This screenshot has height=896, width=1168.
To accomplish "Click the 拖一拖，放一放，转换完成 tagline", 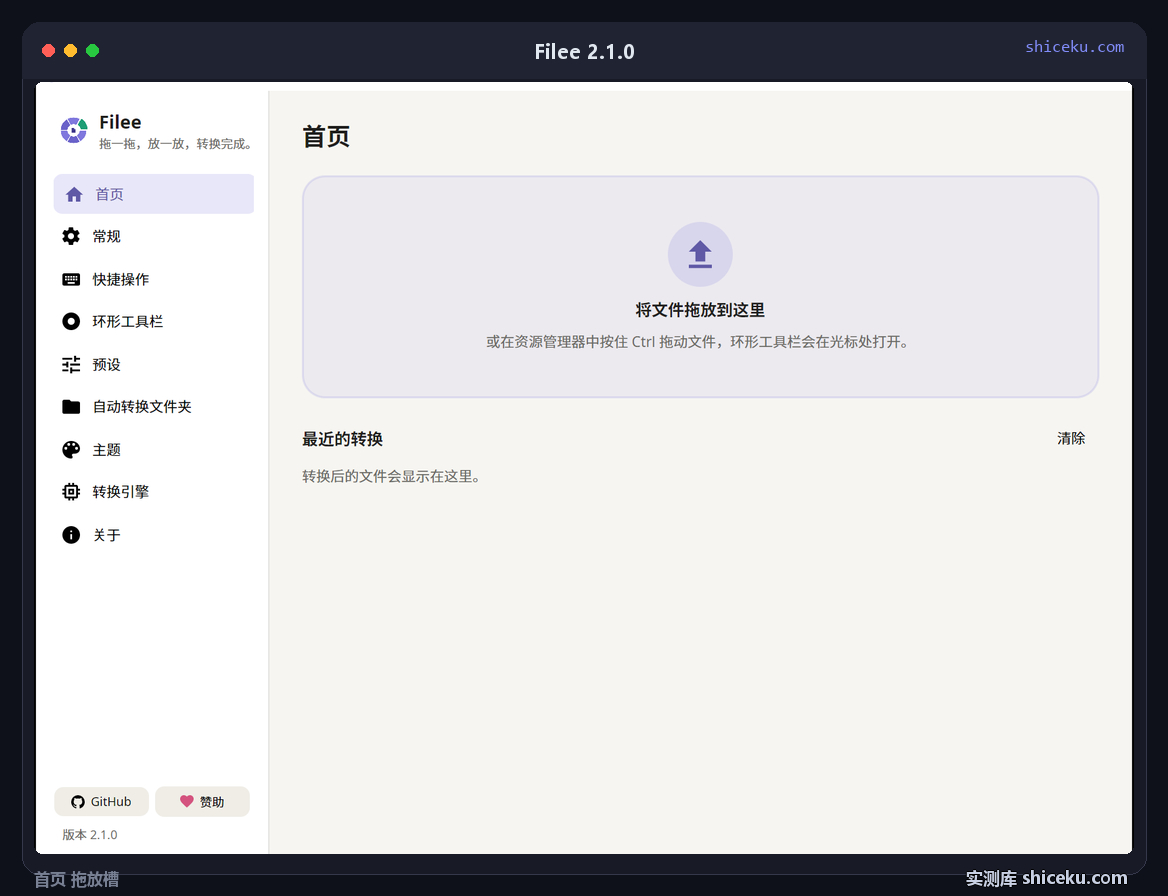I will click(x=177, y=144).
